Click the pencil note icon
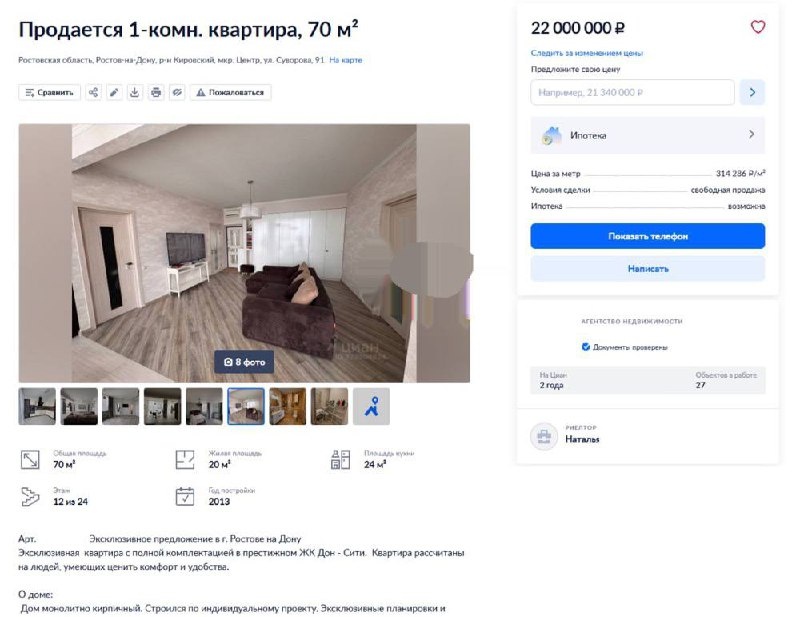The height and width of the screenshot is (617, 800). 114,92
